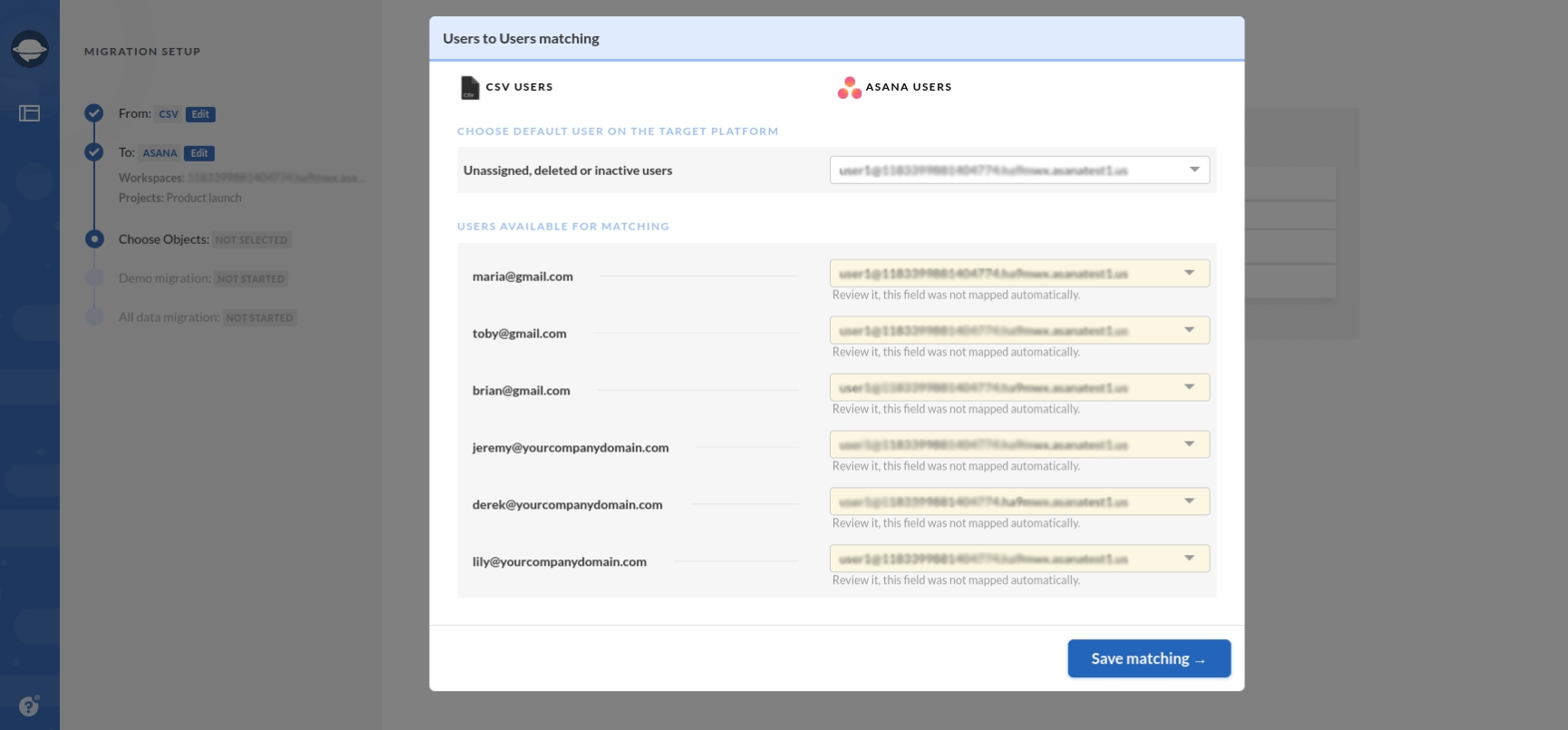Click the CSV USERS column heading
The height and width of the screenshot is (730, 1568).
pyautogui.click(x=520, y=87)
